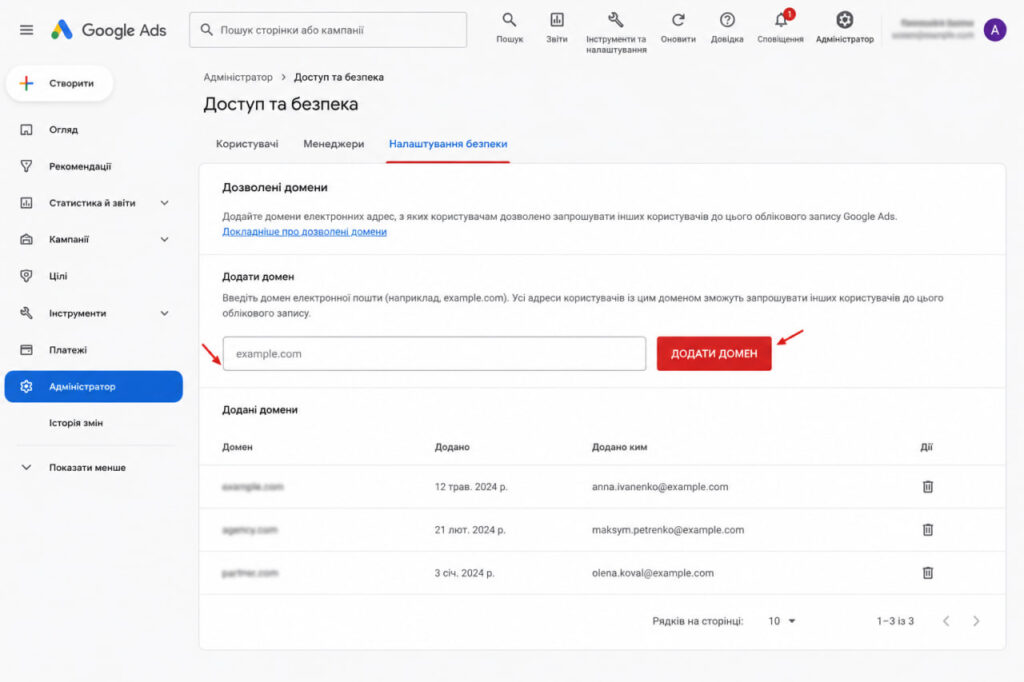Select the date 21 лют. 2024 р.
This screenshot has width=1024, height=682.
tap(470, 530)
